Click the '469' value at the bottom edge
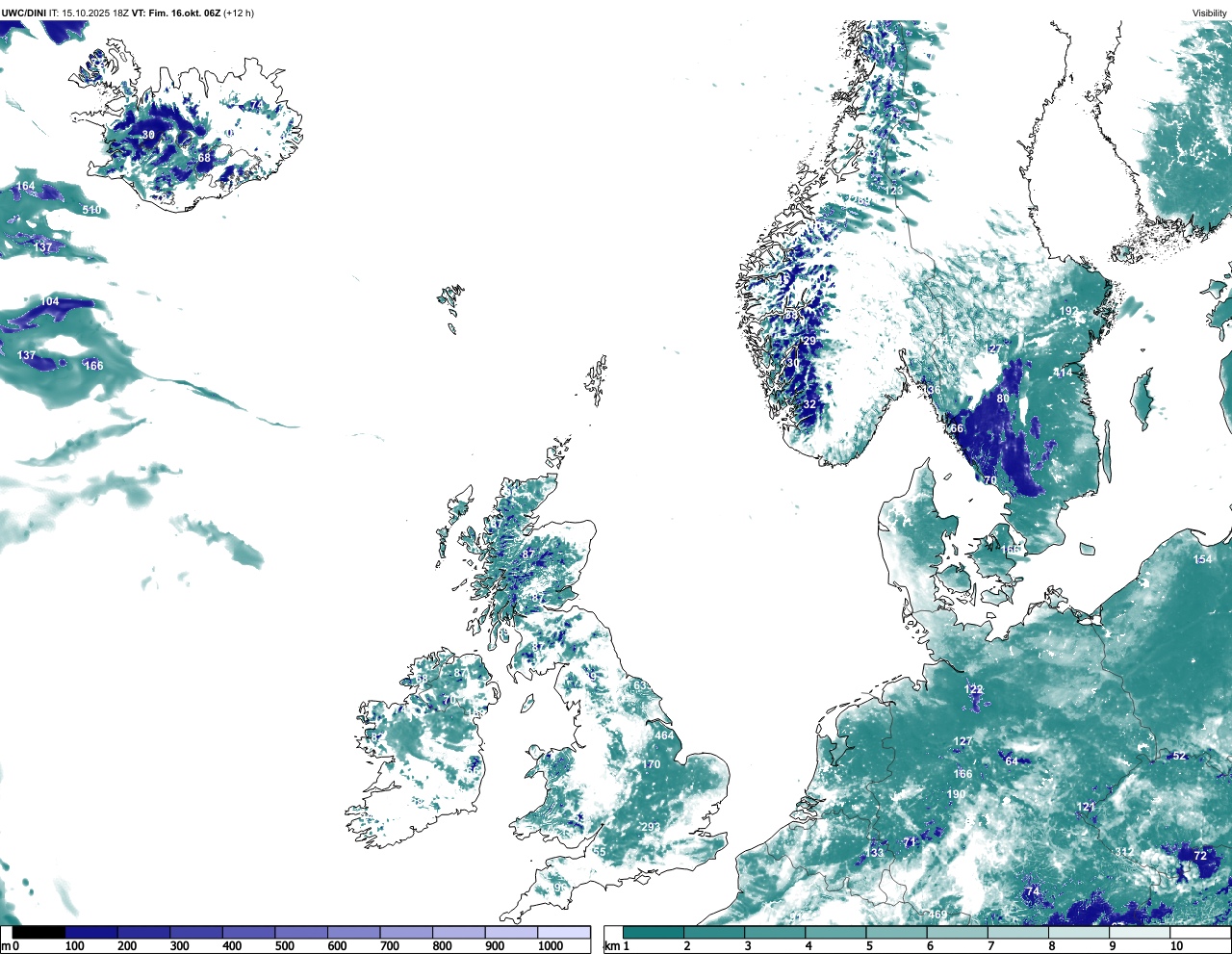 [937, 915]
